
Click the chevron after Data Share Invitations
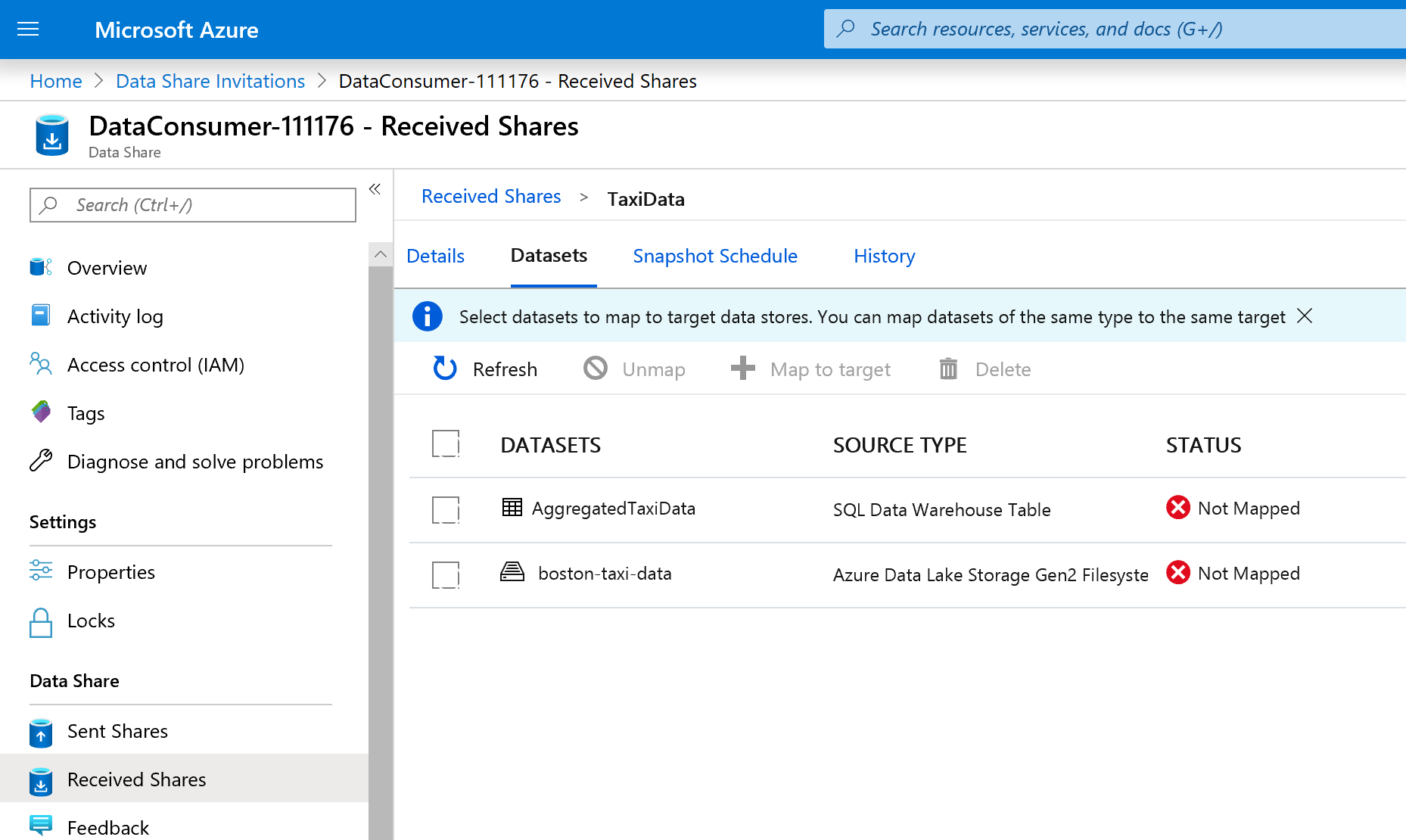click(322, 81)
